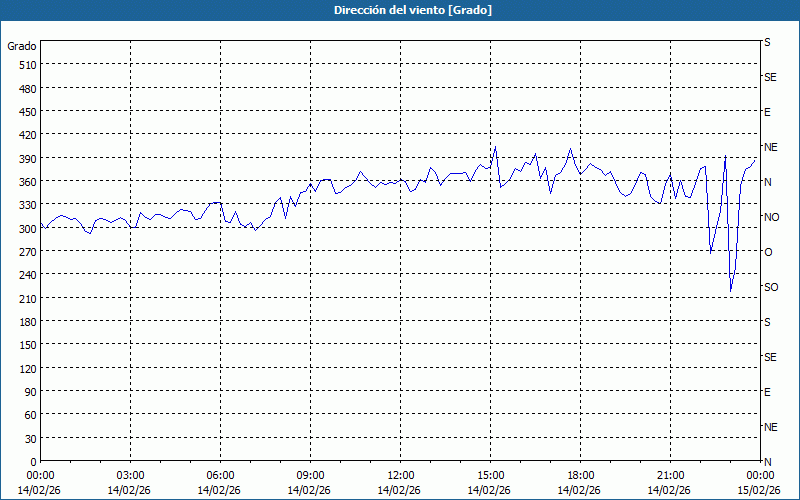Click the lowest dip of the wind line

tap(731, 291)
